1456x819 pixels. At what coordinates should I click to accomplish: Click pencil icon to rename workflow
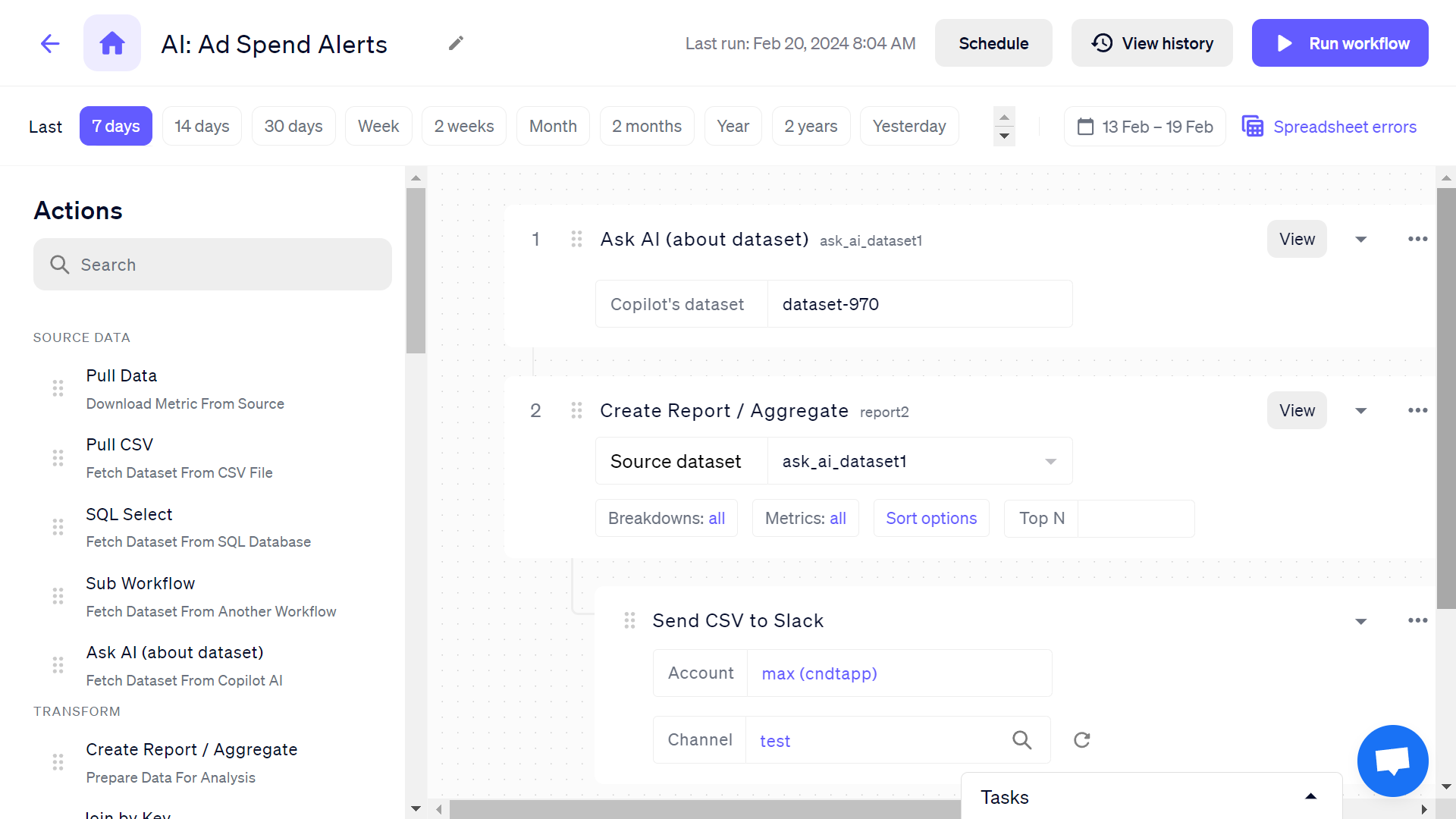pos(456,43)
